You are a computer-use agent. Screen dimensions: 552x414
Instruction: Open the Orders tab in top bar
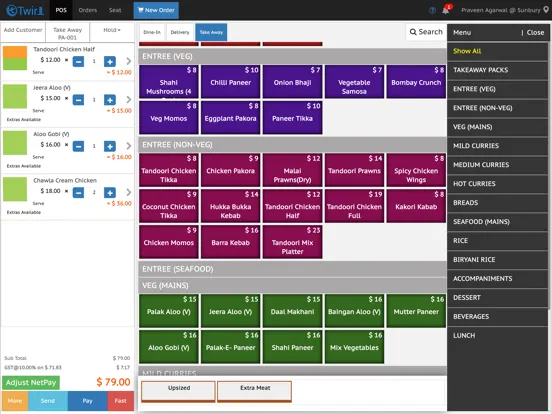pos(88,10)
